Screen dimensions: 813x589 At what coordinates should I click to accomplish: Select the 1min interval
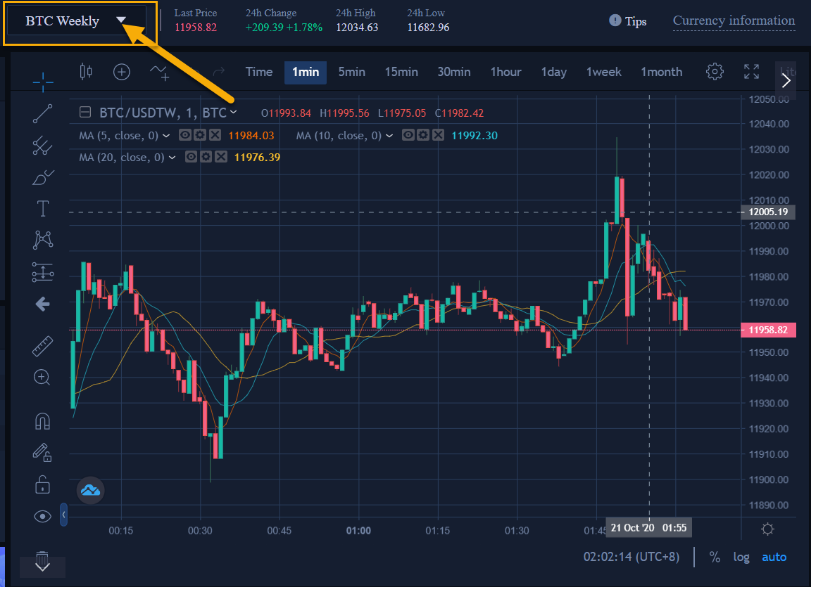click(305, 72)
